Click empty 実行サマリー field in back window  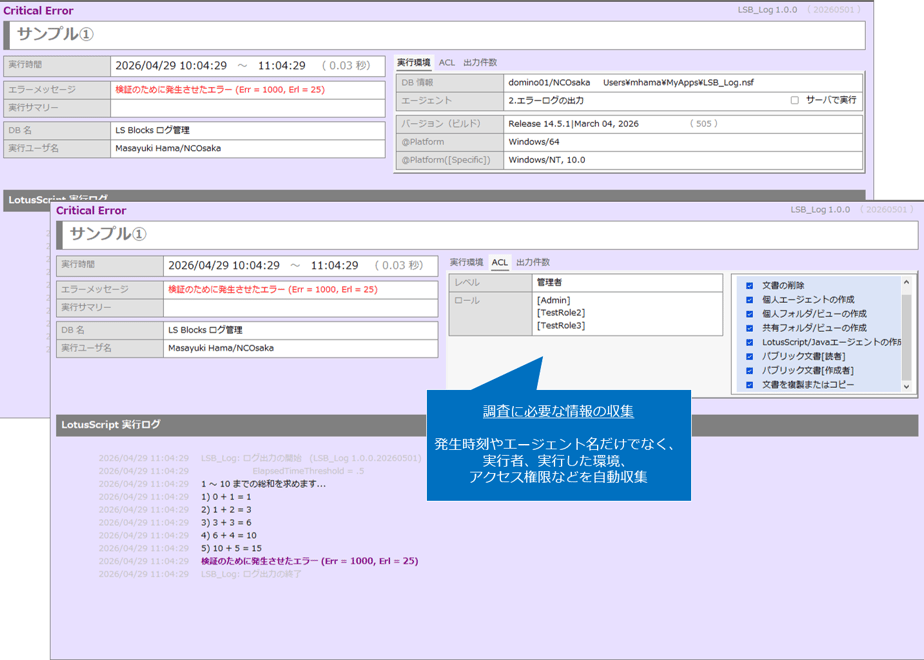pos(248,108)
